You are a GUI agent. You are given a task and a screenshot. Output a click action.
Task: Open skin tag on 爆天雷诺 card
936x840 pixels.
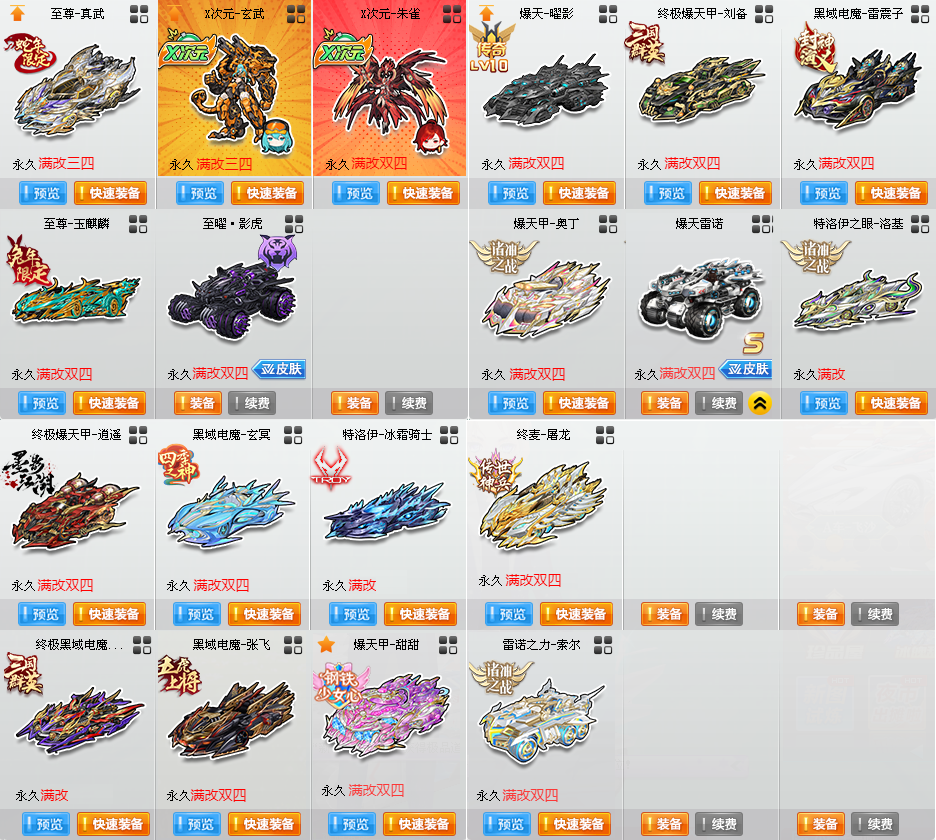pos(746,370)
